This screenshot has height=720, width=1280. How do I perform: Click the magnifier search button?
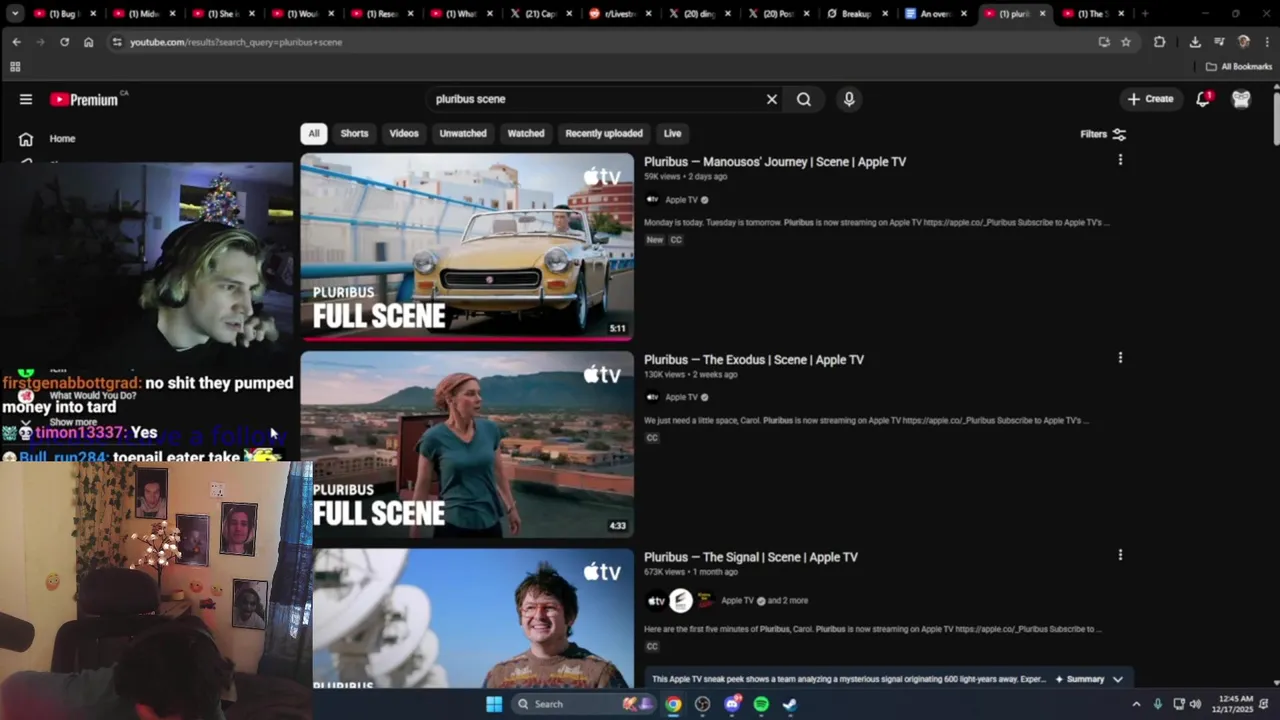(x=804, y=99)
